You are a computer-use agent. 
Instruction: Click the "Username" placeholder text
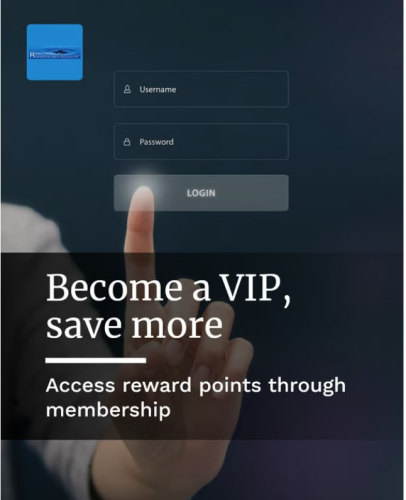tap(158, 89)
